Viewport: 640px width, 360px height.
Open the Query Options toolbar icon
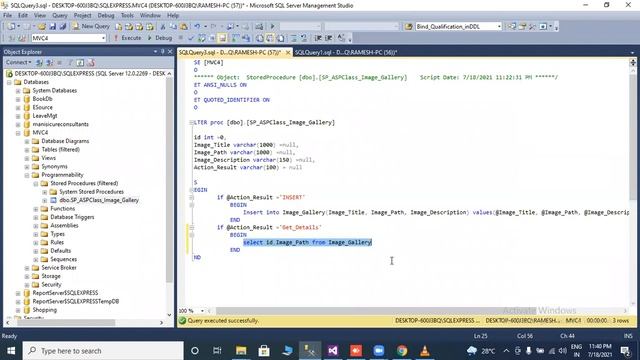[x=212, y=38]
